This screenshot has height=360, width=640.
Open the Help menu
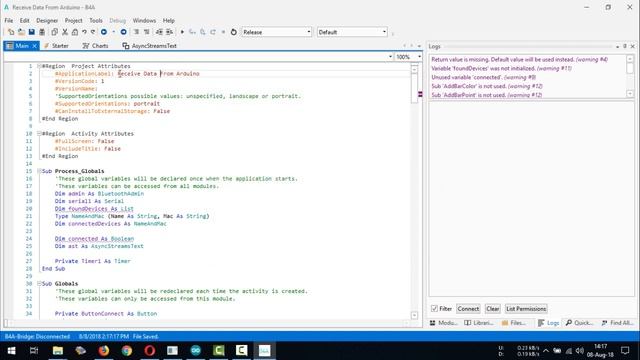tap(169, 20)
